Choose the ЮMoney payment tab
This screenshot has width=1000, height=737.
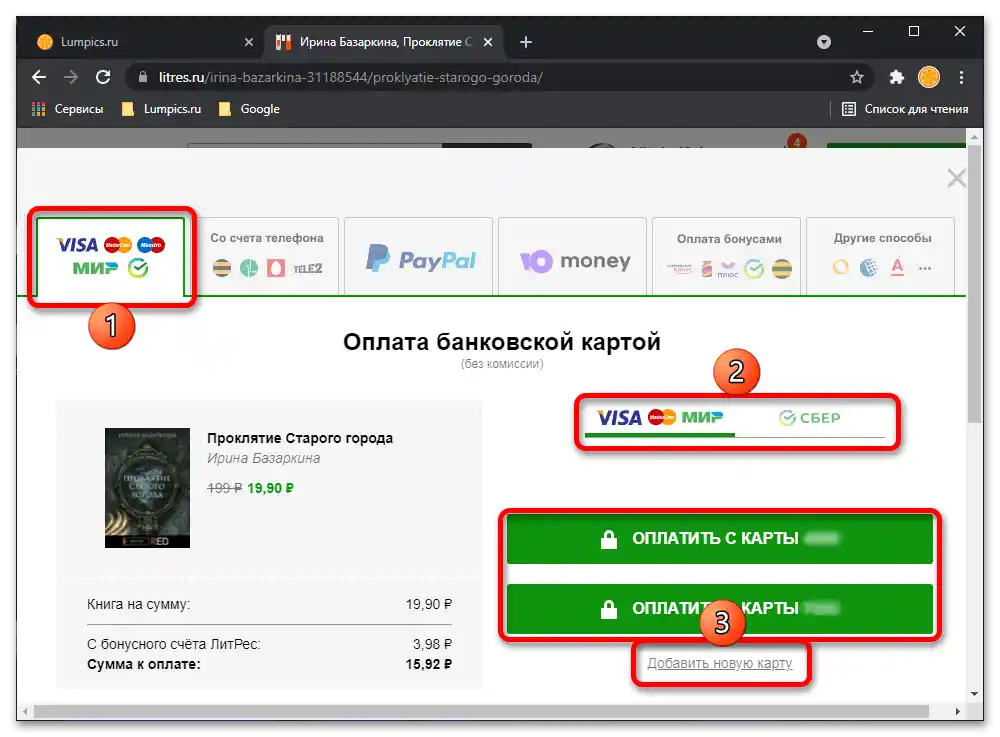click(572, 256)
